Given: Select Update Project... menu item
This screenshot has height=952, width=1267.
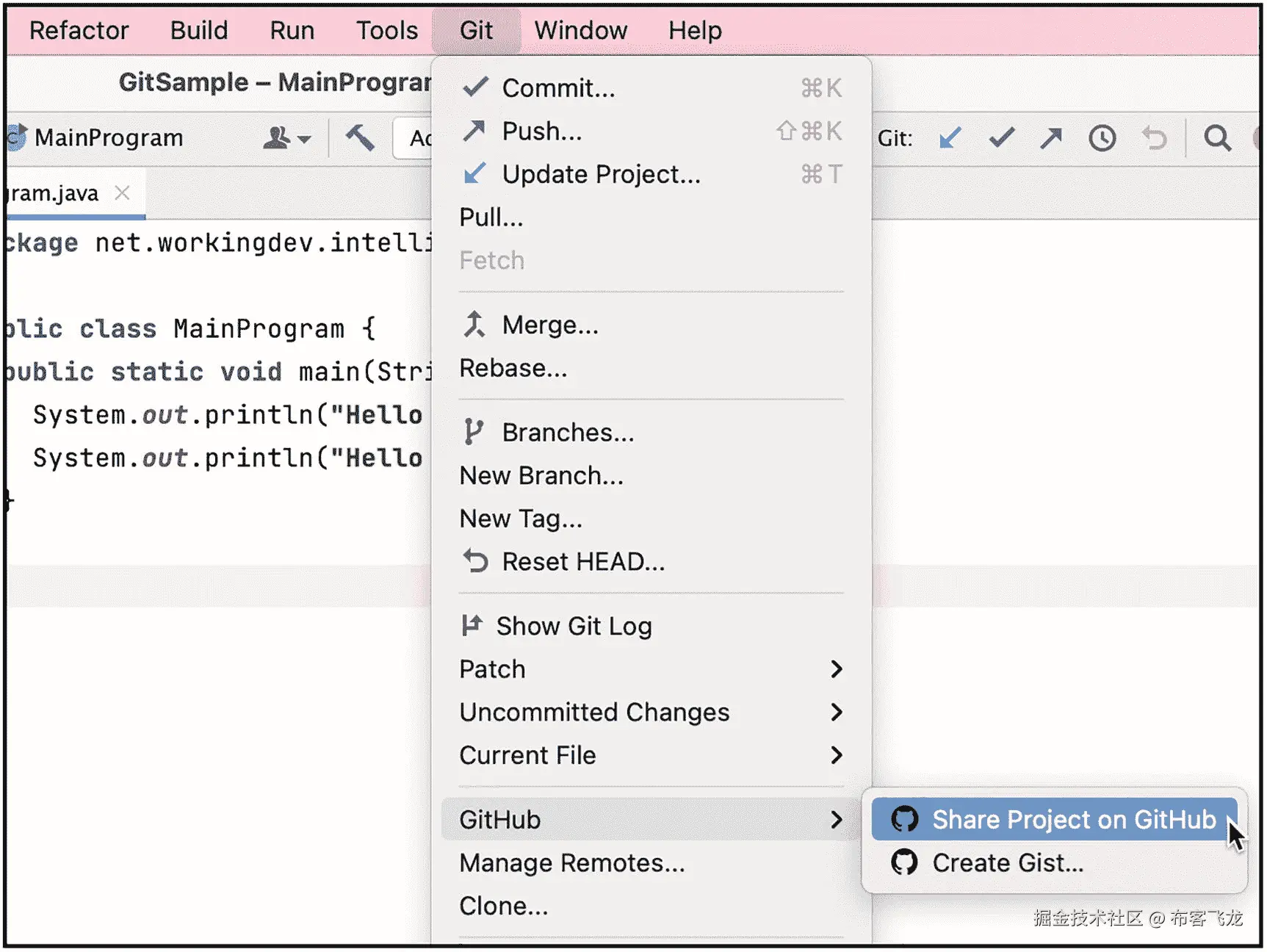Looking at the screenshot, I should 651,174.
